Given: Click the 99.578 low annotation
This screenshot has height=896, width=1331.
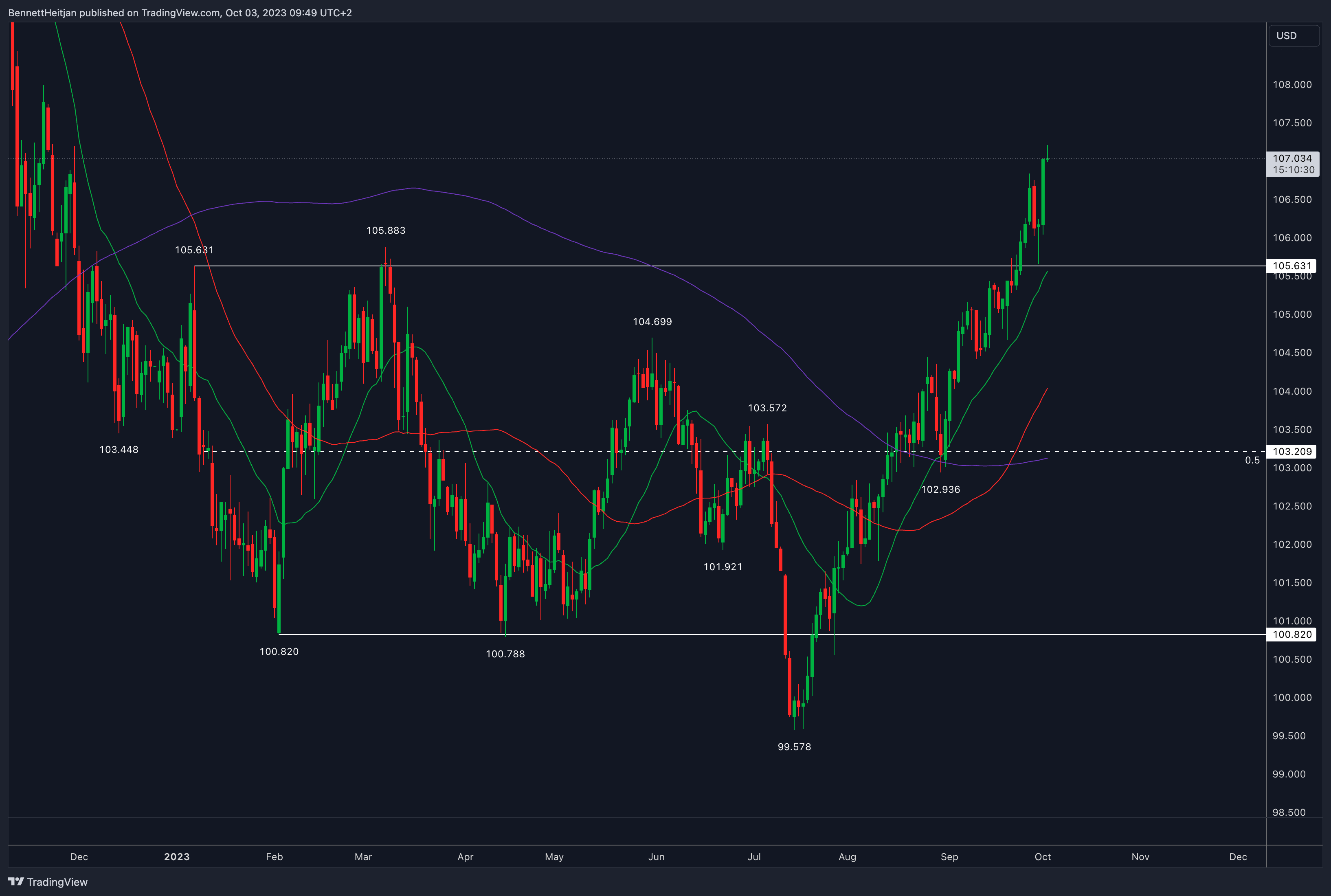Looking at the screenshot, I should click(x=794, y=747).
